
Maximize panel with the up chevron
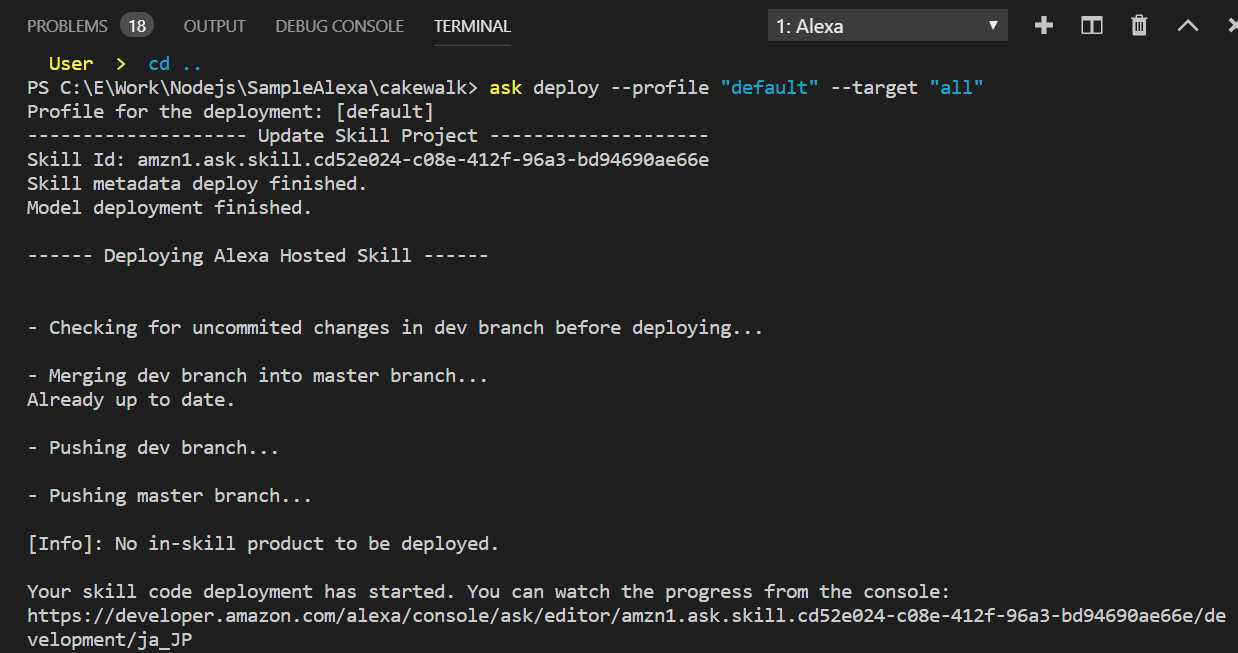point(1187,26)
